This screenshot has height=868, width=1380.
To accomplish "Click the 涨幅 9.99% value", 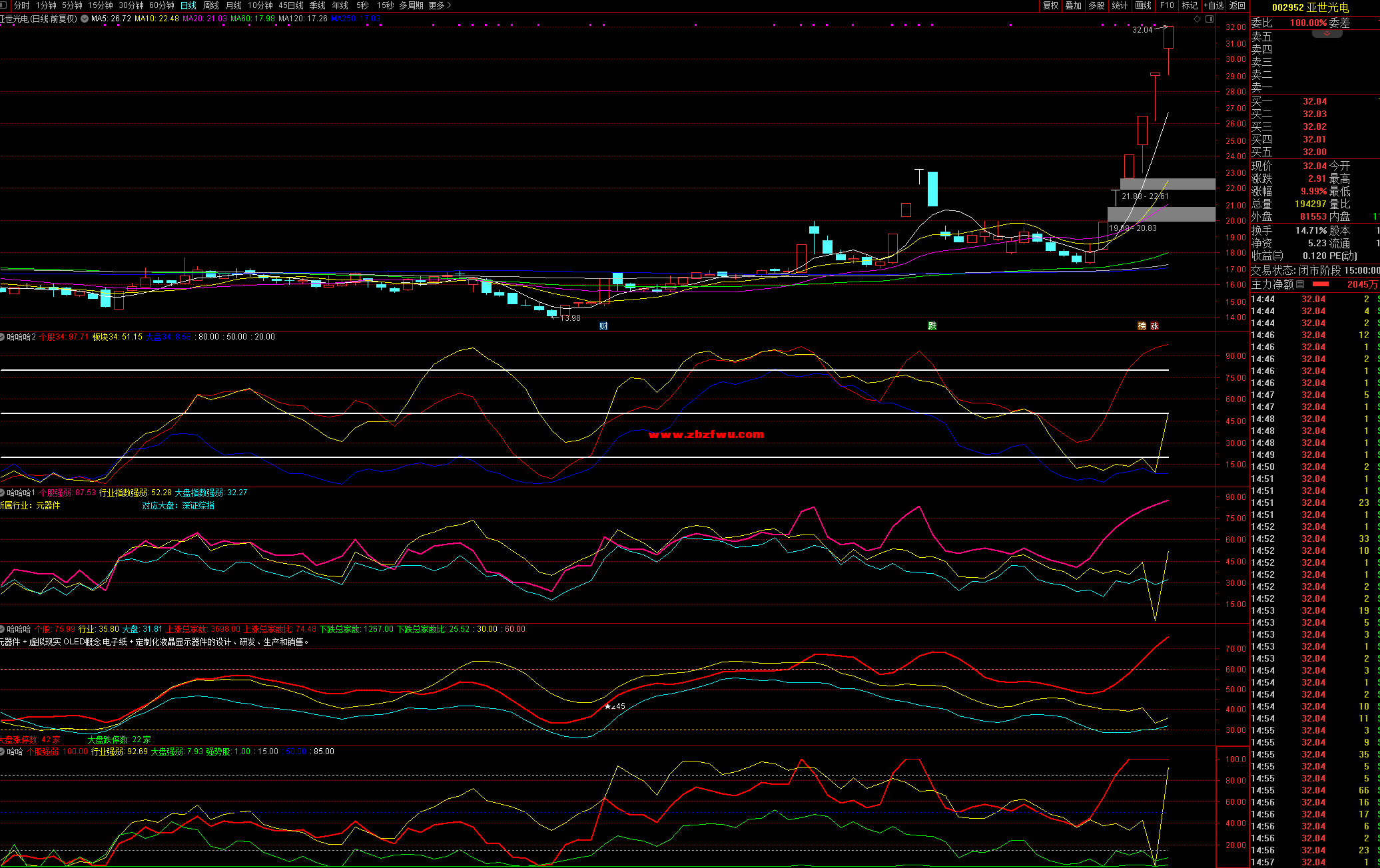I will point(1313,191).
